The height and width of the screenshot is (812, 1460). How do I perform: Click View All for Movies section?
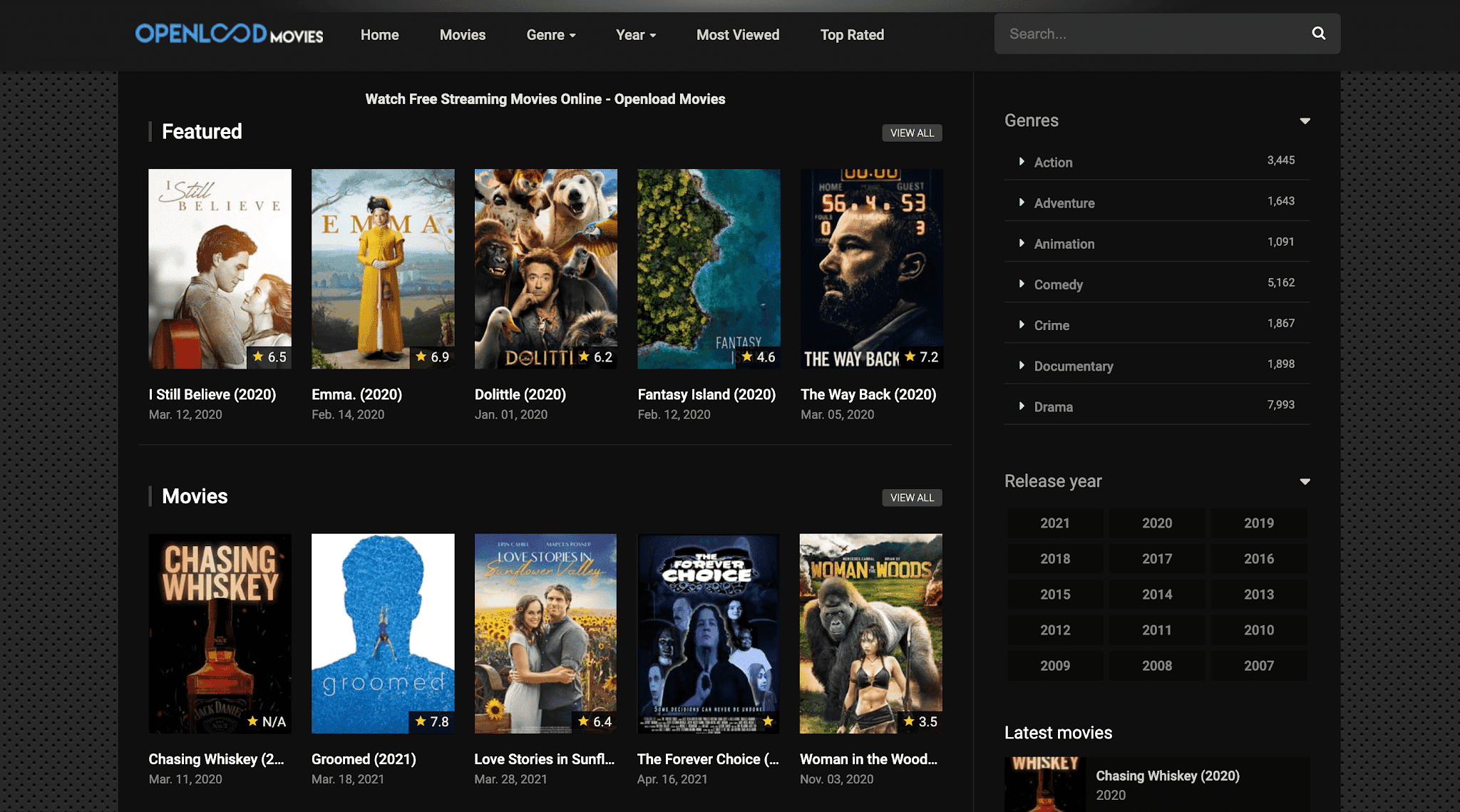[912, 498]
